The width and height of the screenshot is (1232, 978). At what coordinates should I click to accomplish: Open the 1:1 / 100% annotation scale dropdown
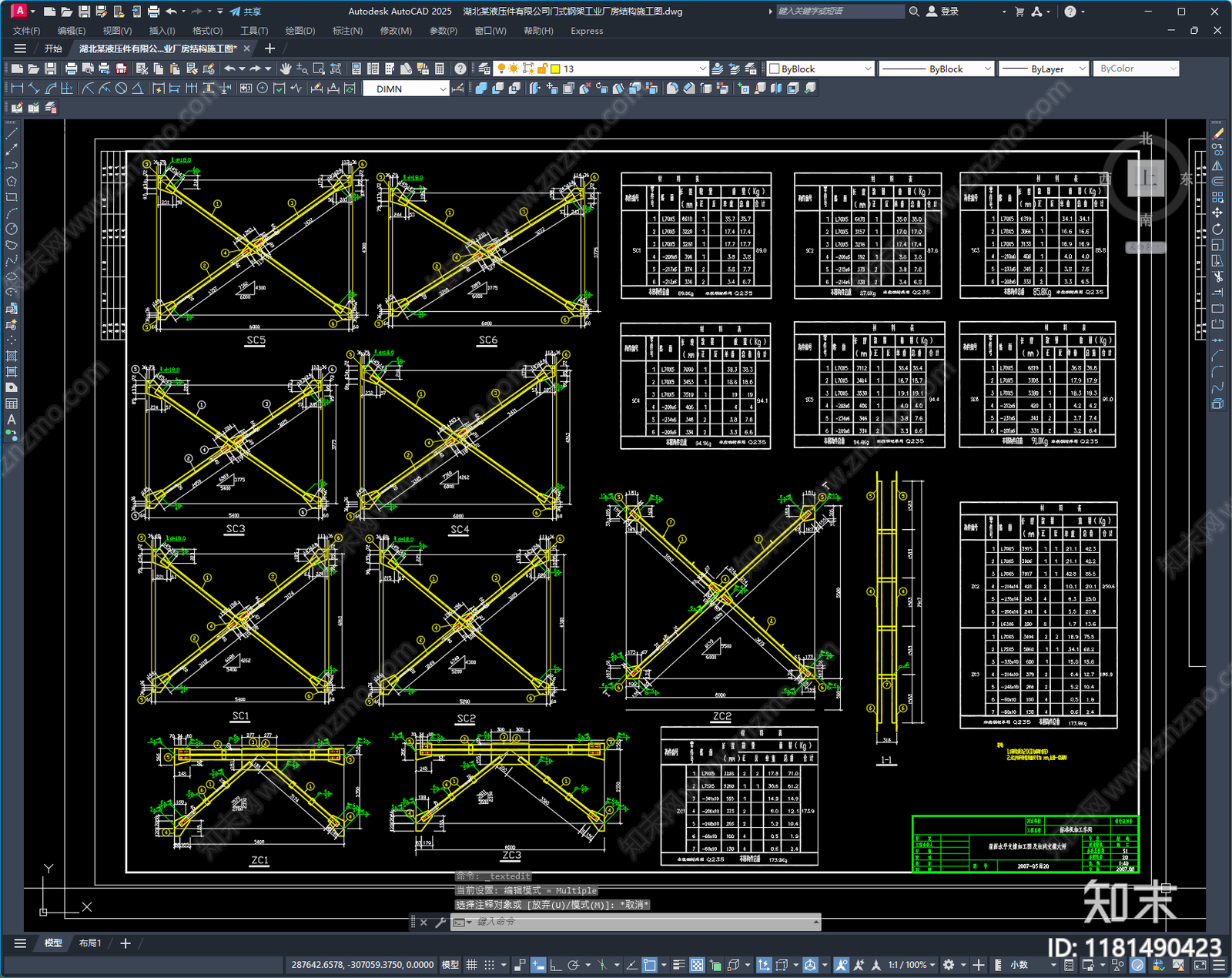pos(912,965)
